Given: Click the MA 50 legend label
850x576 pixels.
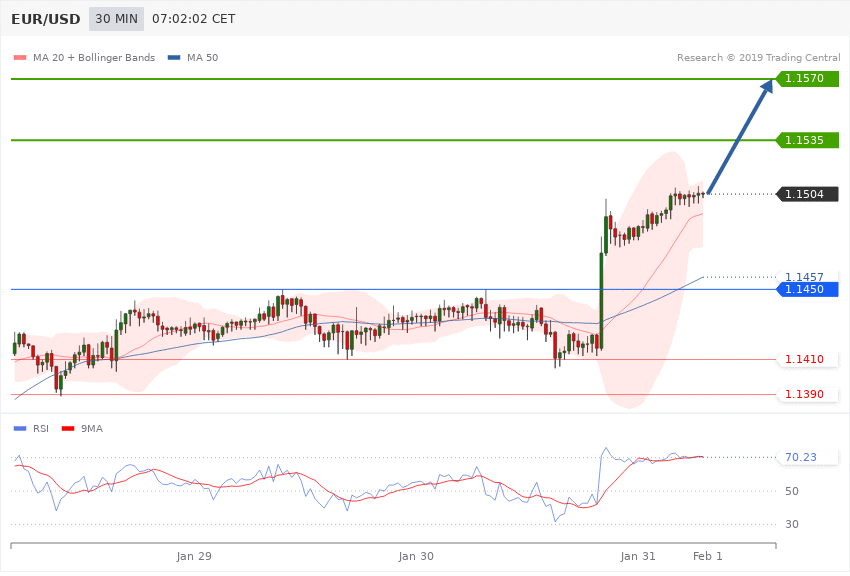Looking at the screenshot, I should tap(202, 57).
